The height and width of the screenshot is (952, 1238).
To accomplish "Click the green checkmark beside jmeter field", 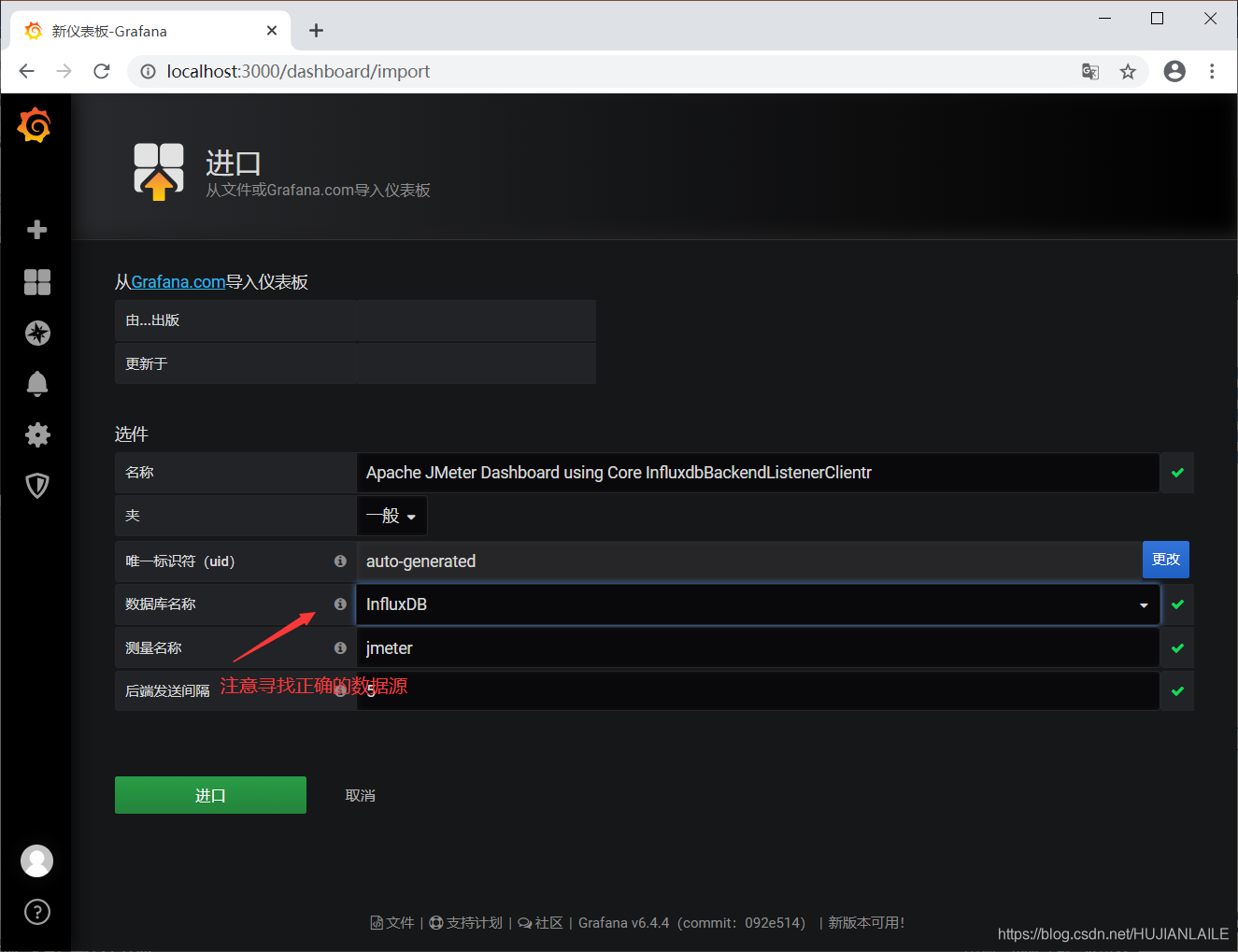I will point(1177,648).
